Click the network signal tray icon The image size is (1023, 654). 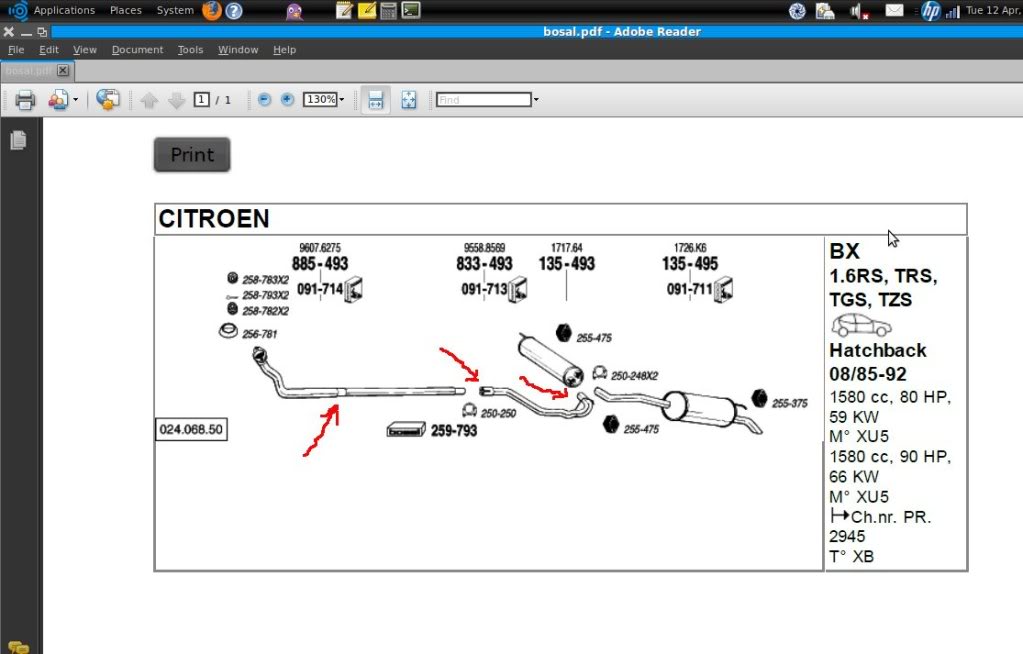pyautogui.click(x=952, y=11)
